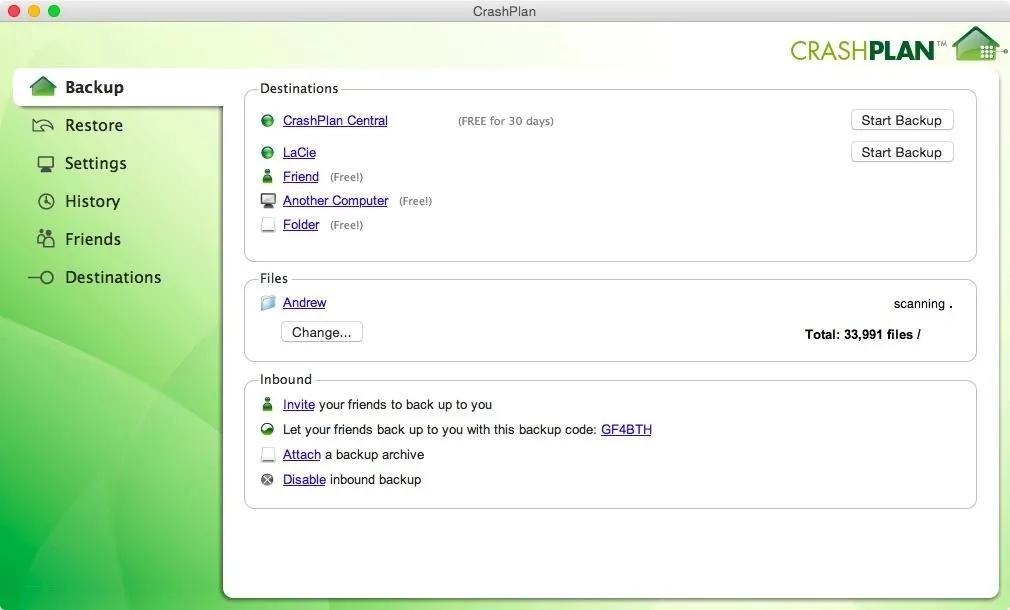Click the Folder destination link
Image resolution: width=1010 pixels, height=610 pixels.
coord(301,224)
